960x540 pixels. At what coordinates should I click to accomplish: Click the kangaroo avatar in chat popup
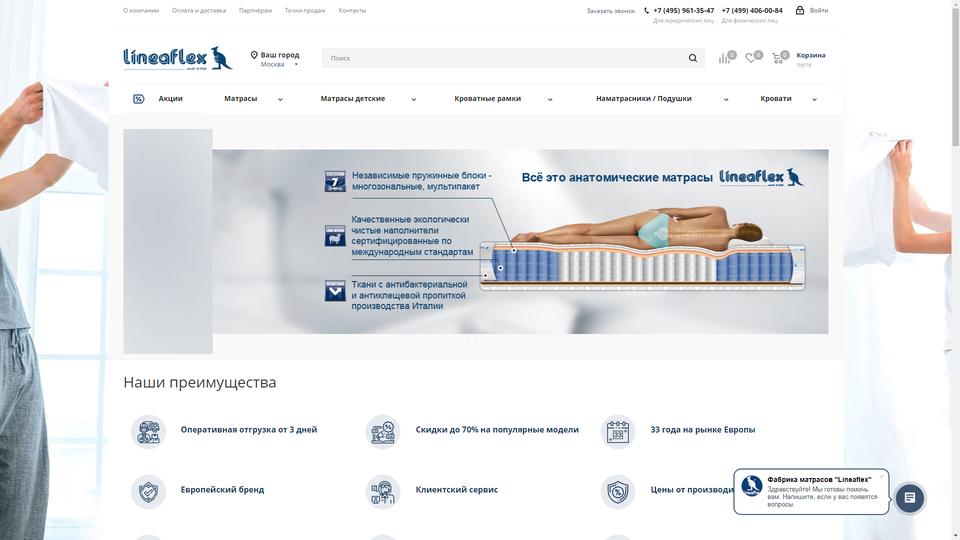pos(751,486)
